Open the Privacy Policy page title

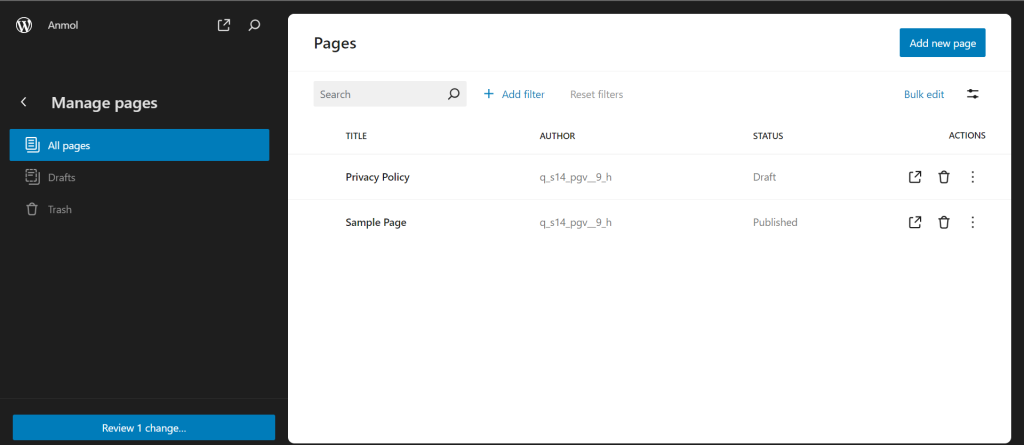377,177
